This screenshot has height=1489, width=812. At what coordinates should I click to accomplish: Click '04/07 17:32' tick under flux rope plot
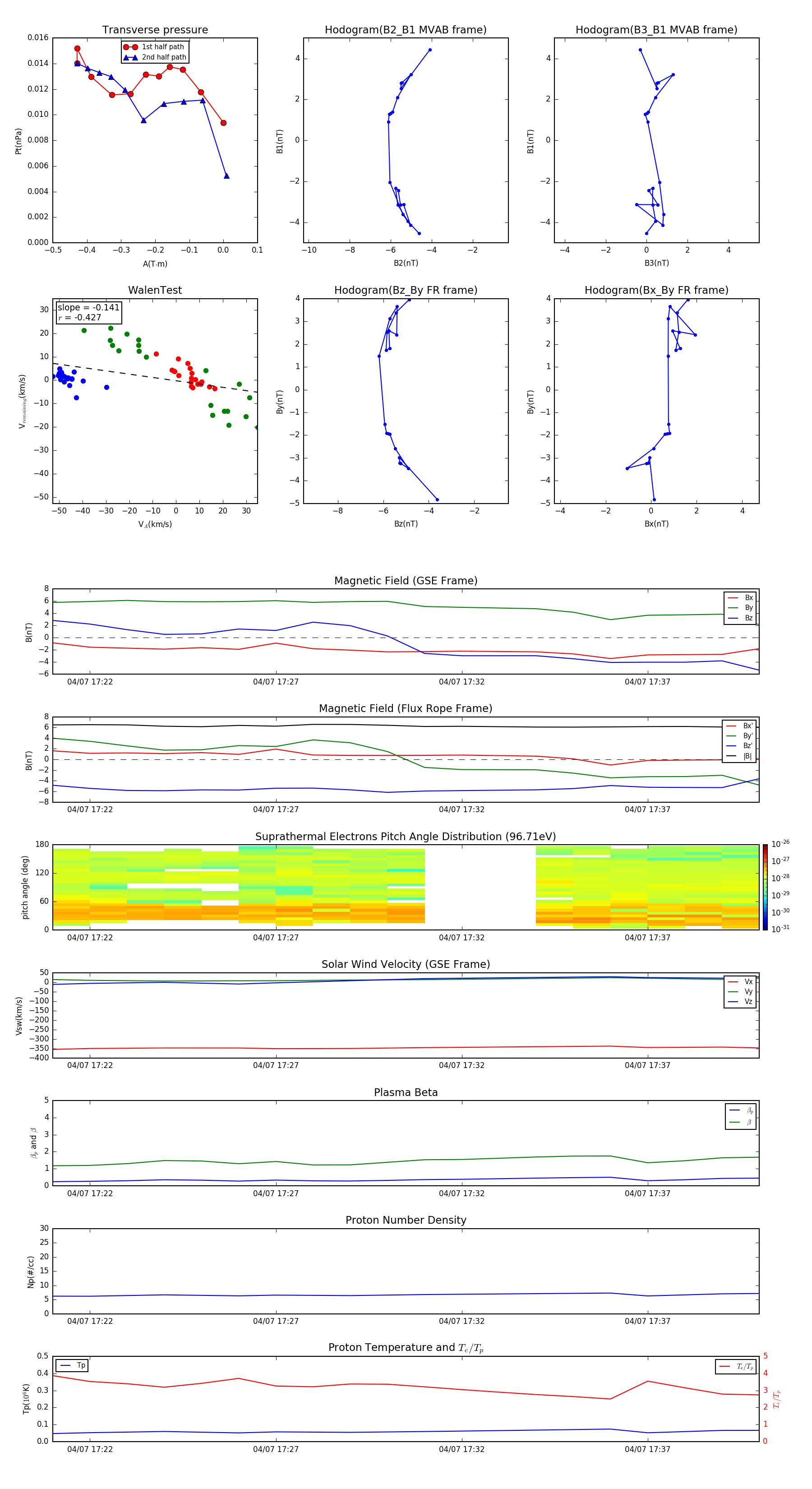[x=462, y=810]
